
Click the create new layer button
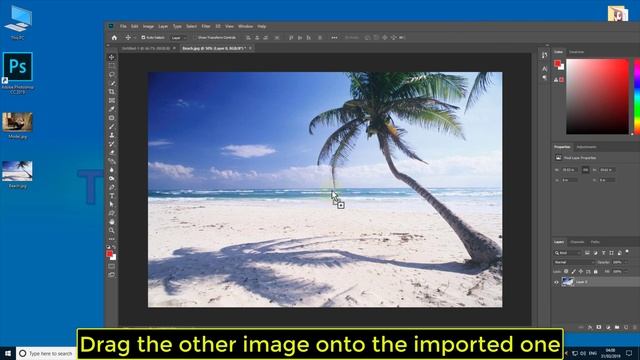tap(626, 327)
